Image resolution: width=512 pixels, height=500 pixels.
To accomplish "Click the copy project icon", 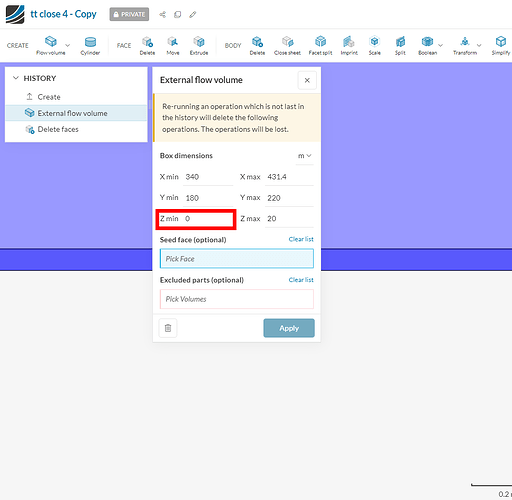I will (x=178, y=14).
